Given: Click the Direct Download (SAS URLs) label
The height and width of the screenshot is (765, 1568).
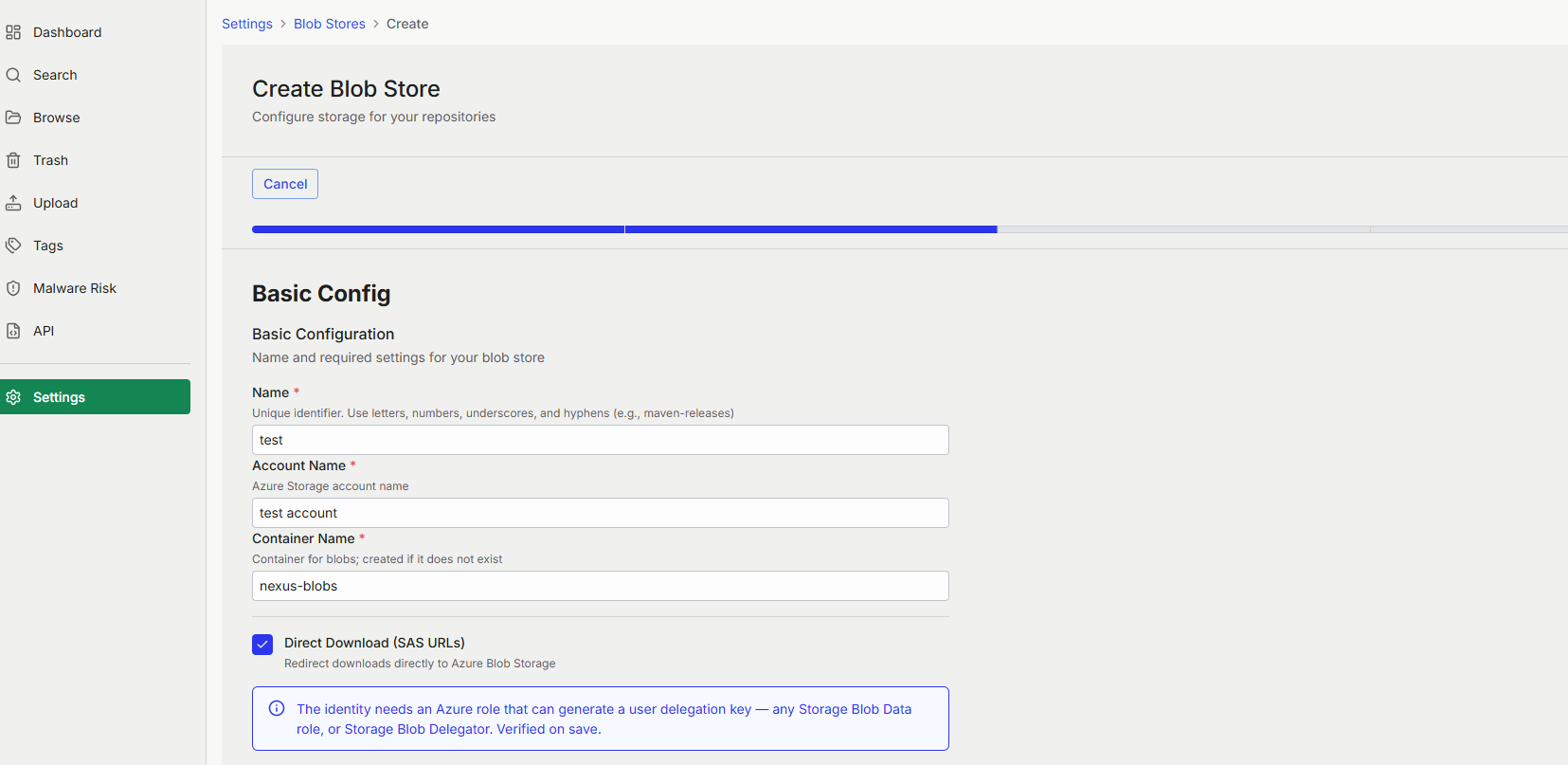Looking at the screenshot, I should (374, 643).
